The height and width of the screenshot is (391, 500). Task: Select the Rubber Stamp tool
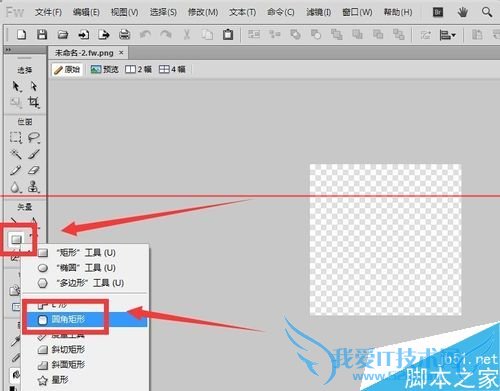click(x=33, y=187)
